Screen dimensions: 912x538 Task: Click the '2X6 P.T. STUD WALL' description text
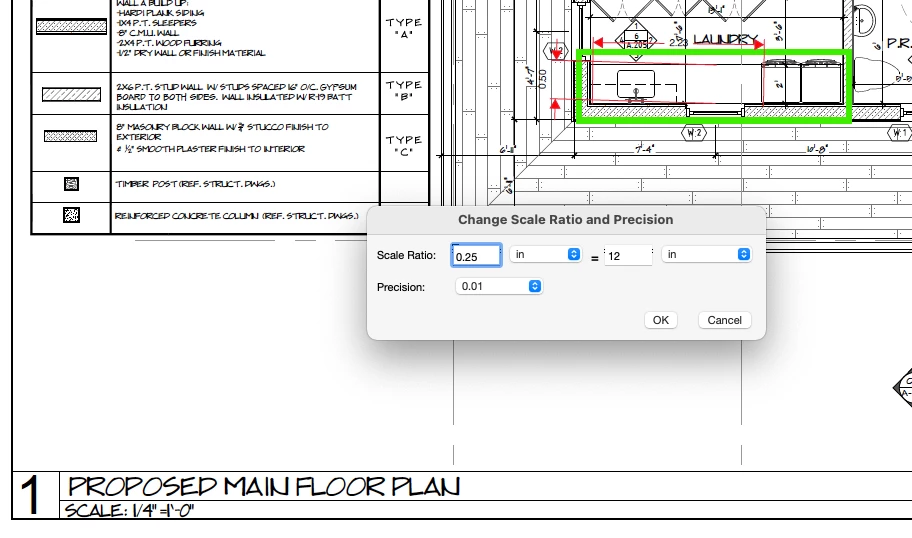pos(236,97)
